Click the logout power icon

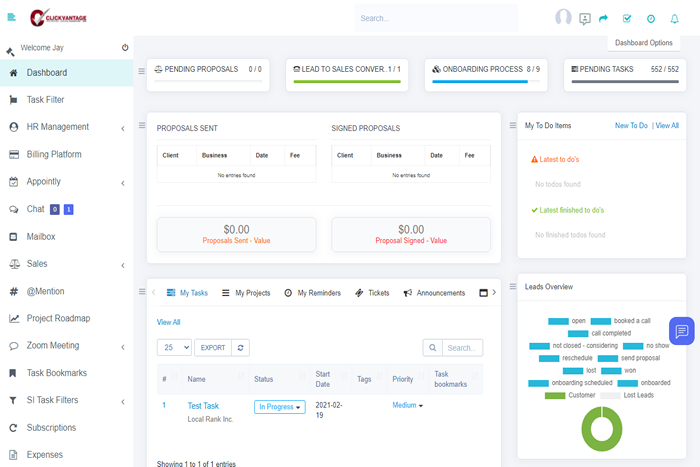point(125,47)
